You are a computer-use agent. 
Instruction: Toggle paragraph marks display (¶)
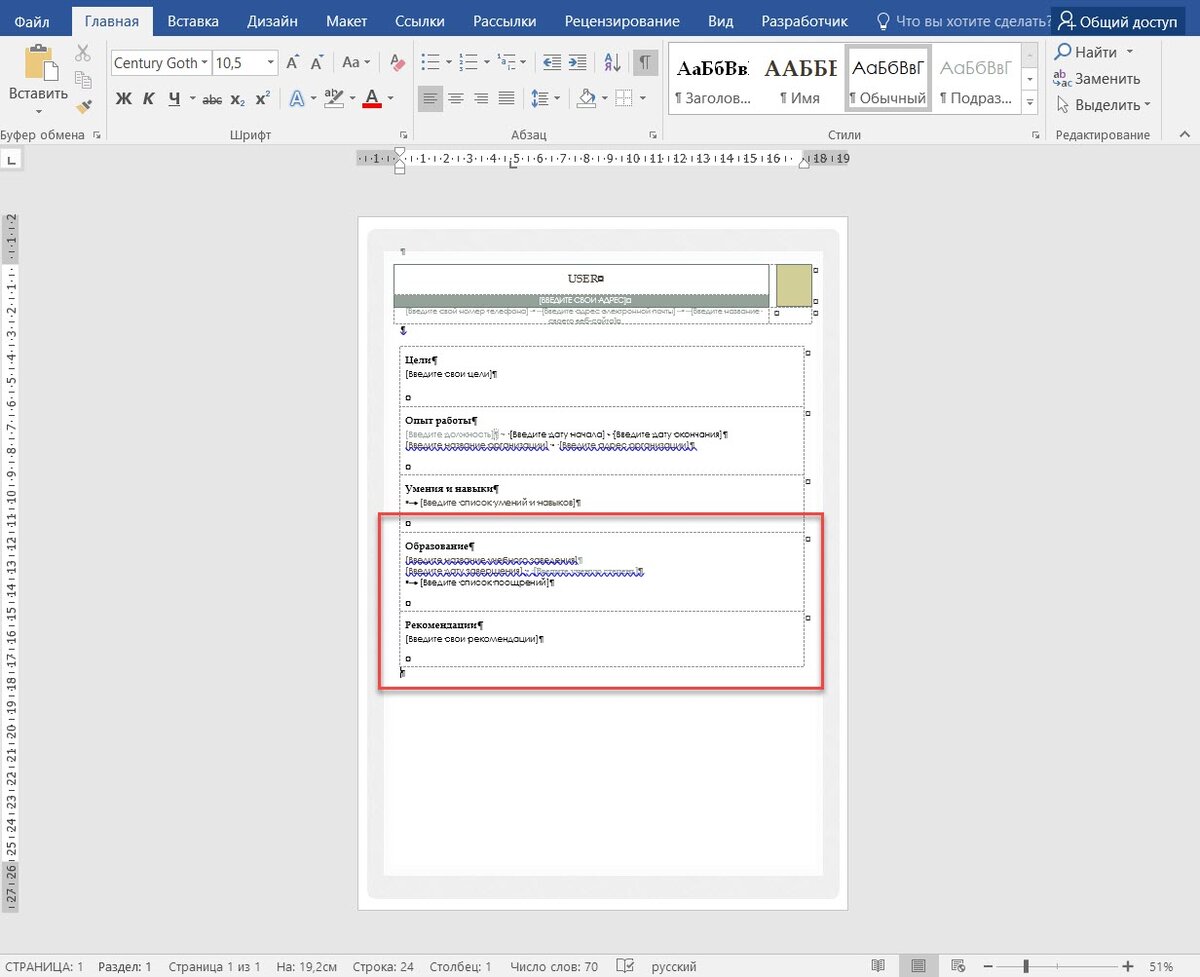tap(646, 62)
